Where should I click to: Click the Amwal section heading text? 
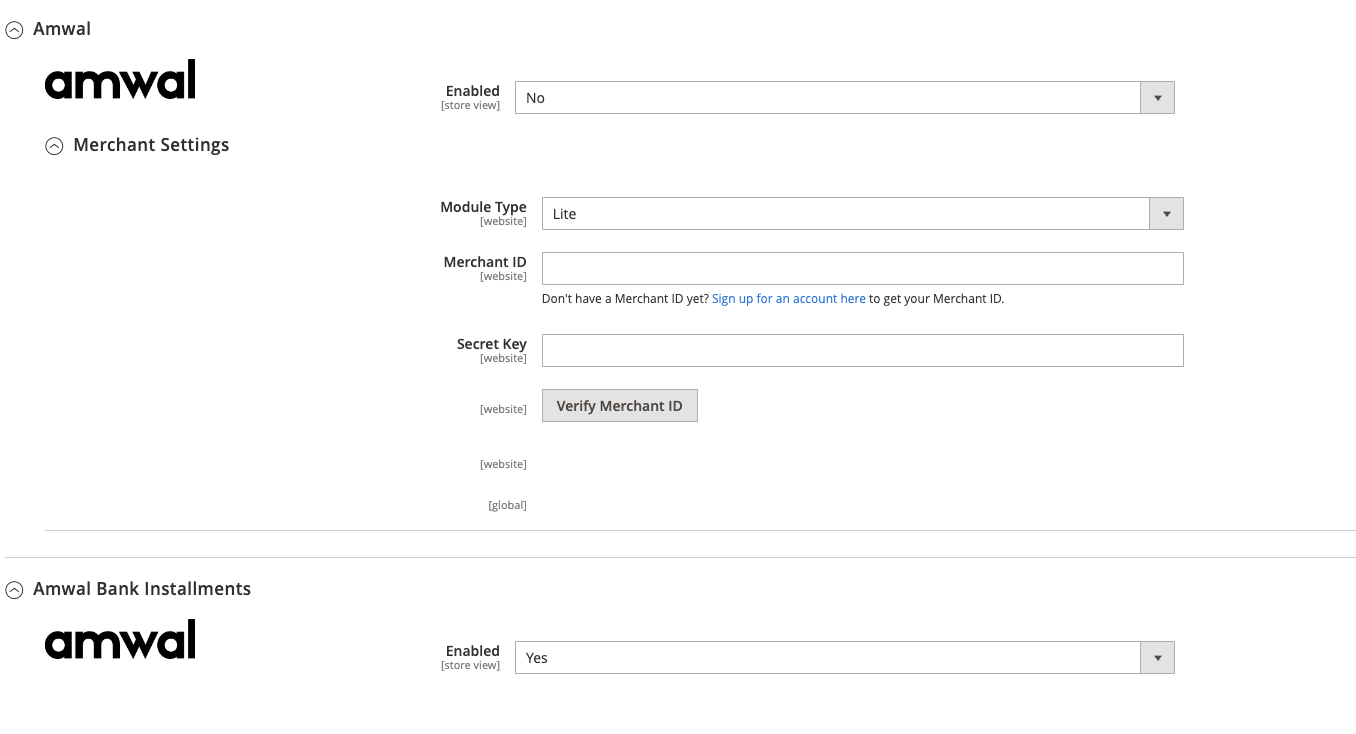(x=62, y=29)
